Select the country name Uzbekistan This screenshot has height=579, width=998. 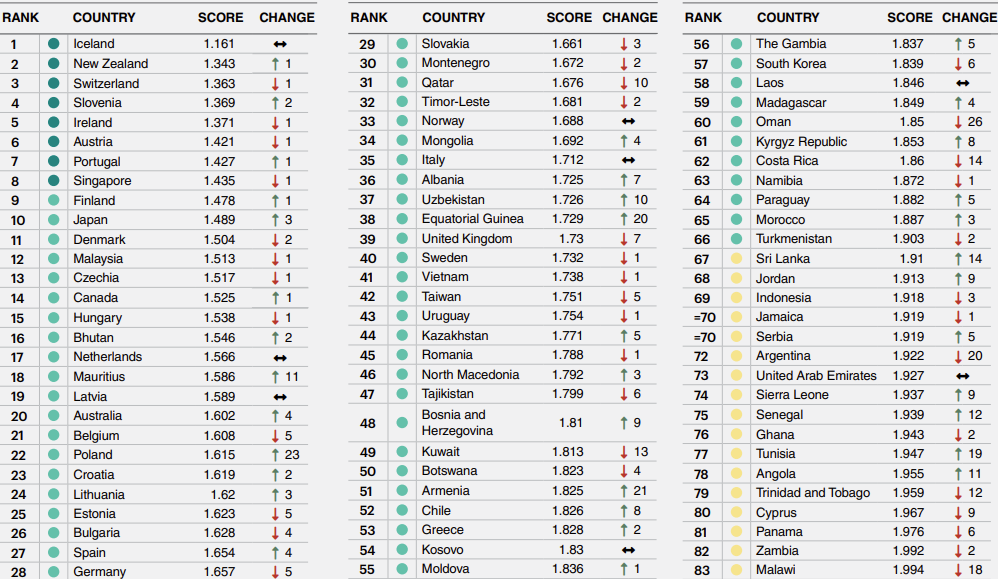pyautogui.click(x=453, y=200)
